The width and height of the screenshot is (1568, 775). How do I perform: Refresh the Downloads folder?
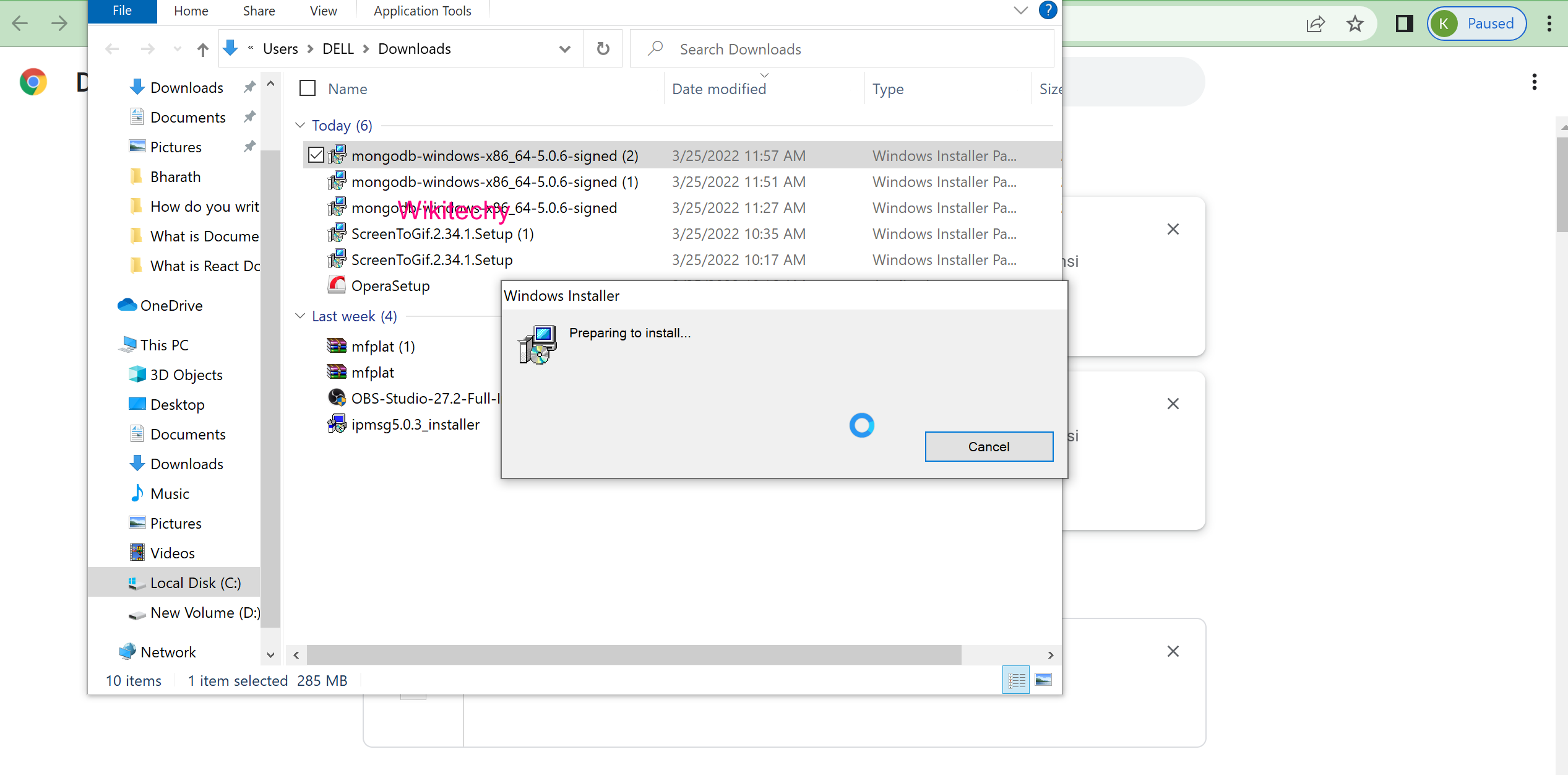pyautogui.click(x=603, y=49)
